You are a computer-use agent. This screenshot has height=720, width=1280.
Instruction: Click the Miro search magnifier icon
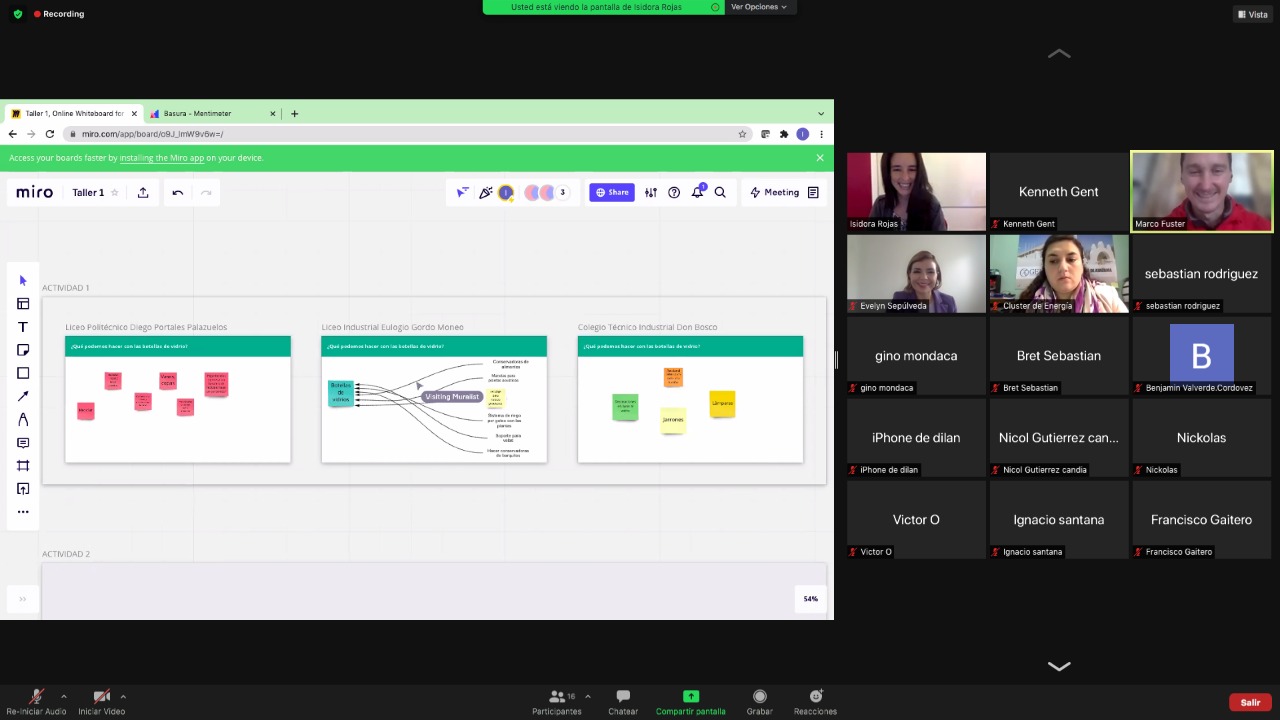click(x=720, y=193)
